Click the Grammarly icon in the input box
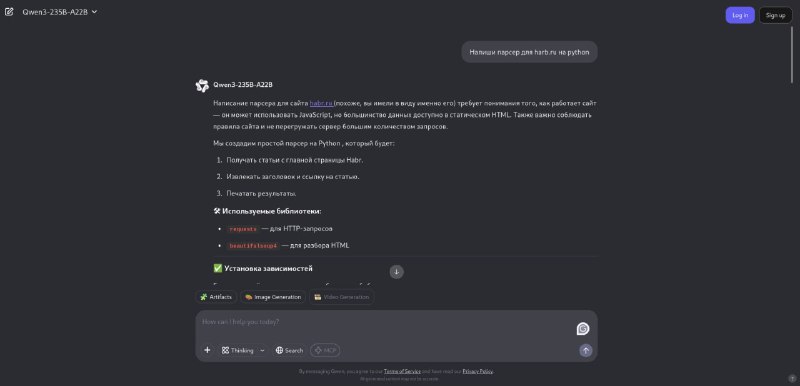Image resolution: width=800 pixels, height=386 pixels. (583, 329)
